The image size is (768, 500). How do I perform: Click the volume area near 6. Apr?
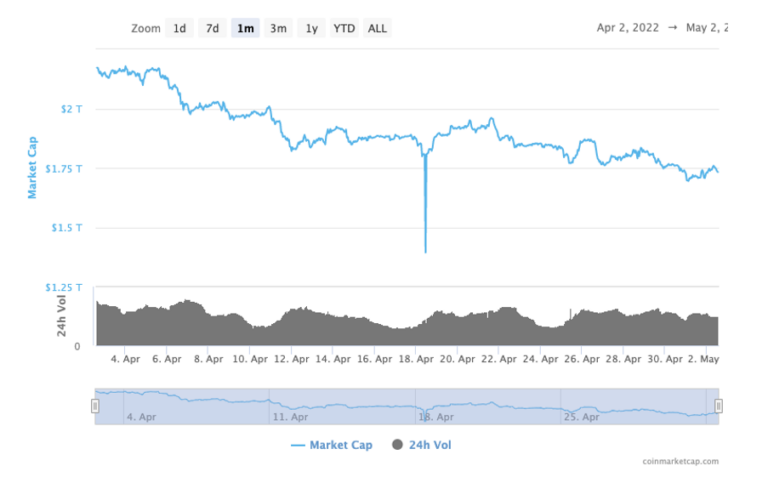pyautogui.click(x=166, y=325)
